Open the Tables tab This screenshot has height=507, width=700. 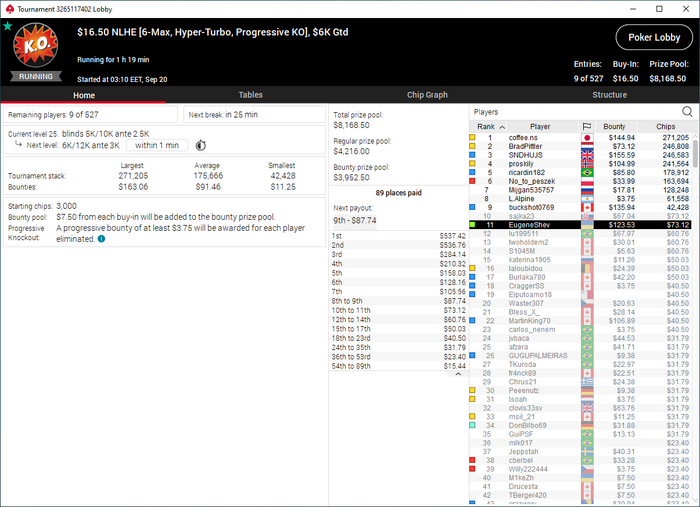click(x=250, y=95)
